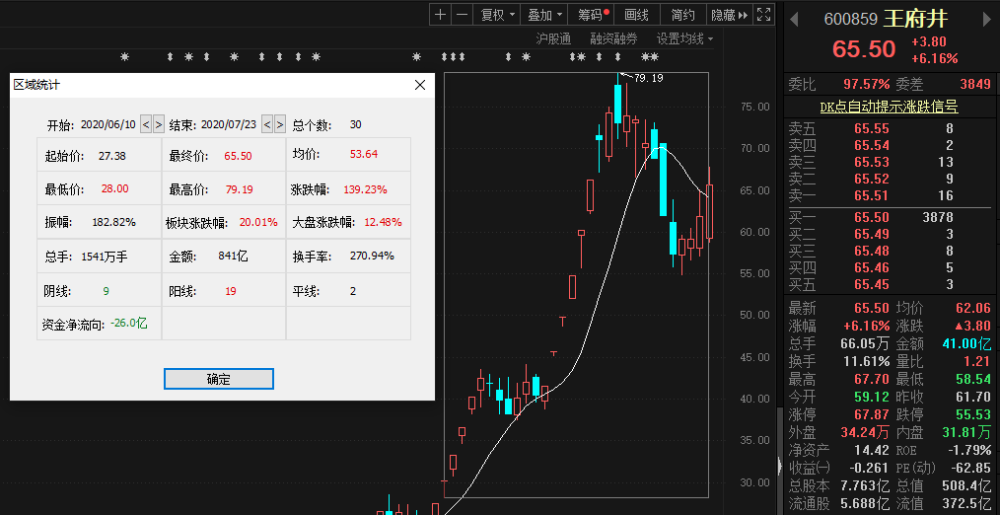Open the 筹码 panel
The width and height of the screenshot is (1000, 515).
592,15
